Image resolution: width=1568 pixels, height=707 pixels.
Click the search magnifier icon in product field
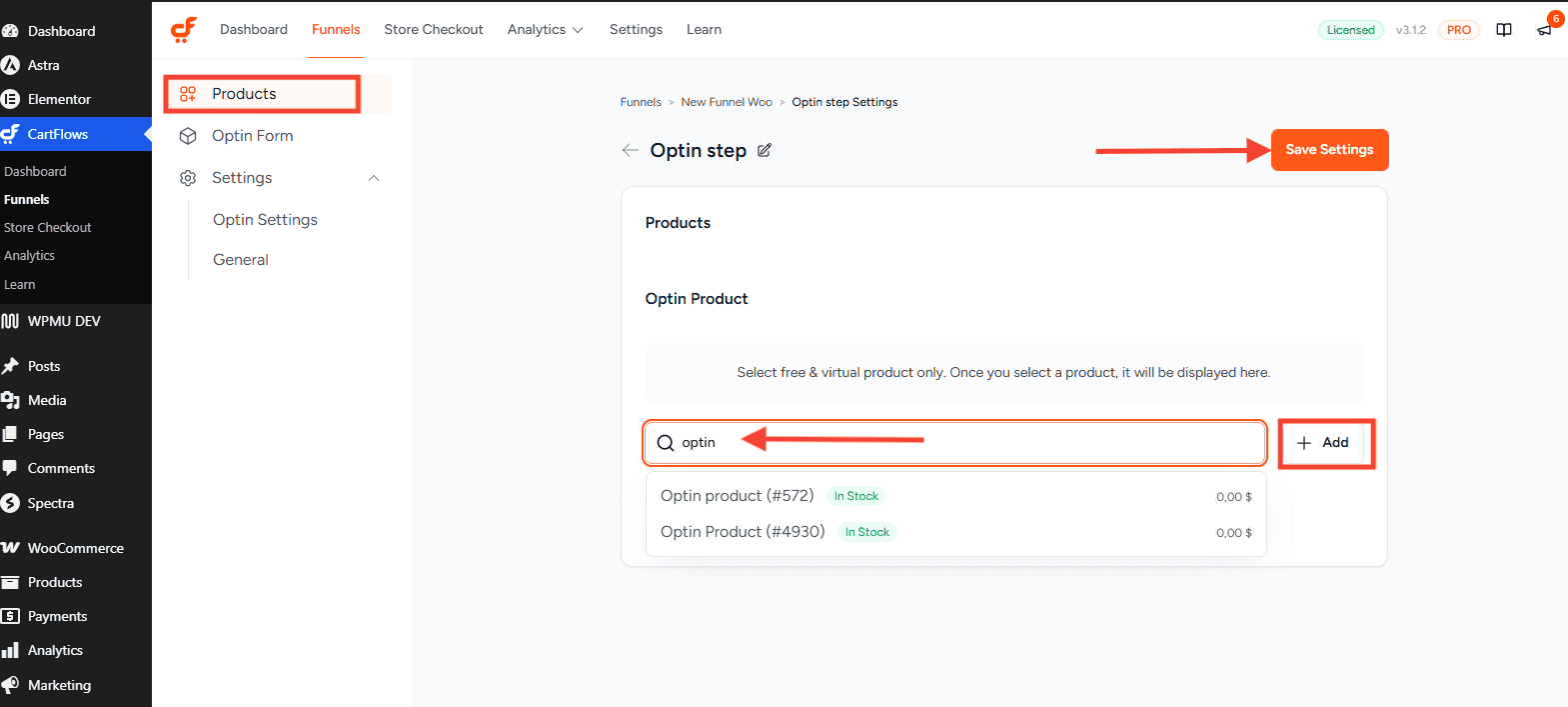(x=666, y=443)
